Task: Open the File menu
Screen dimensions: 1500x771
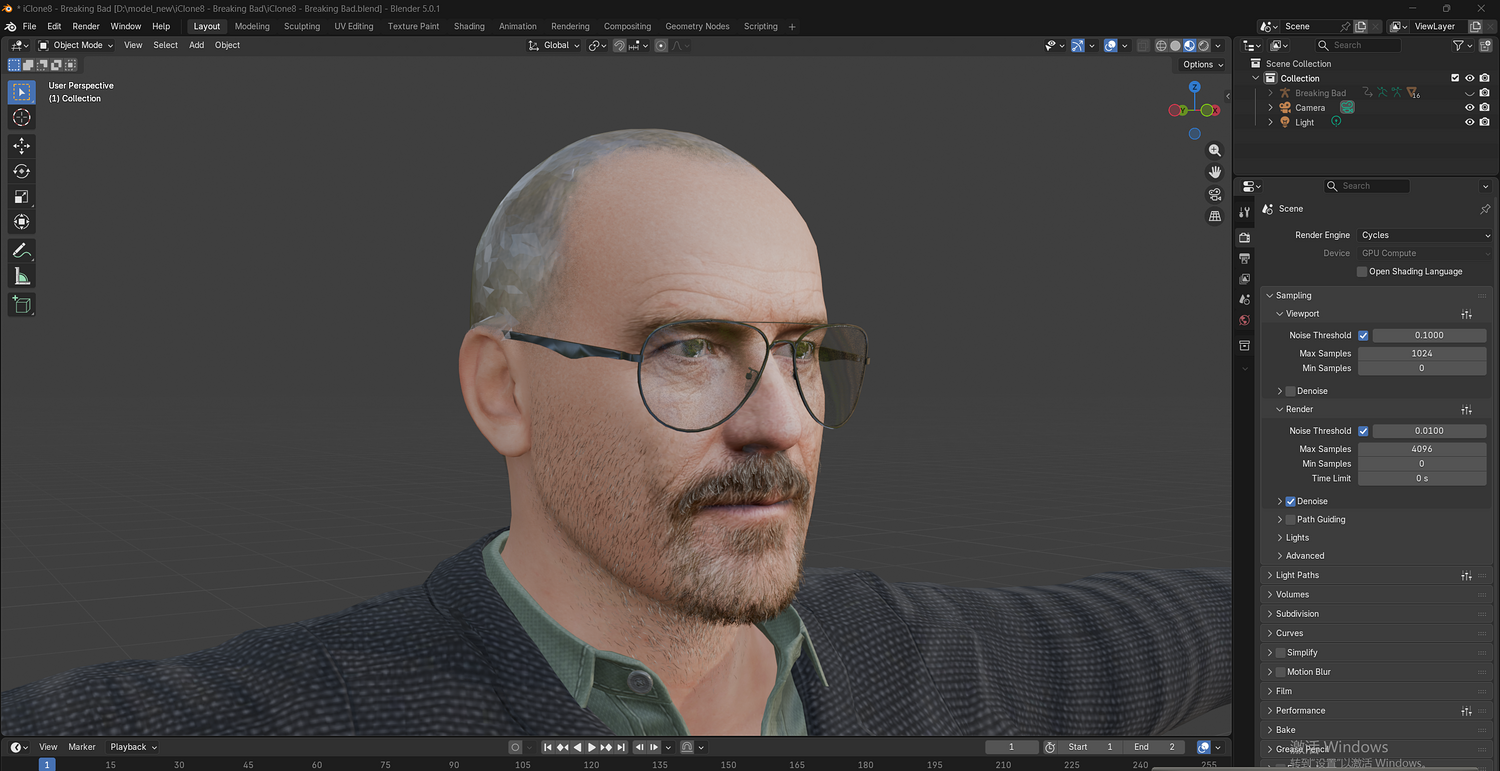Action: [x=29, y=27]
